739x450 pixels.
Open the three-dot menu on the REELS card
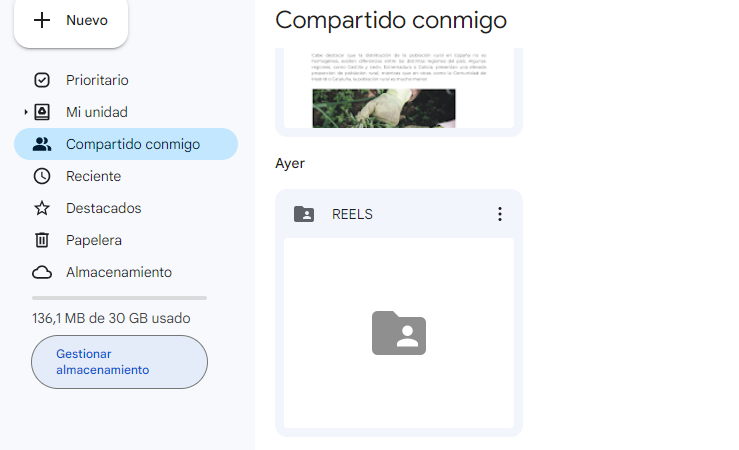500,214
